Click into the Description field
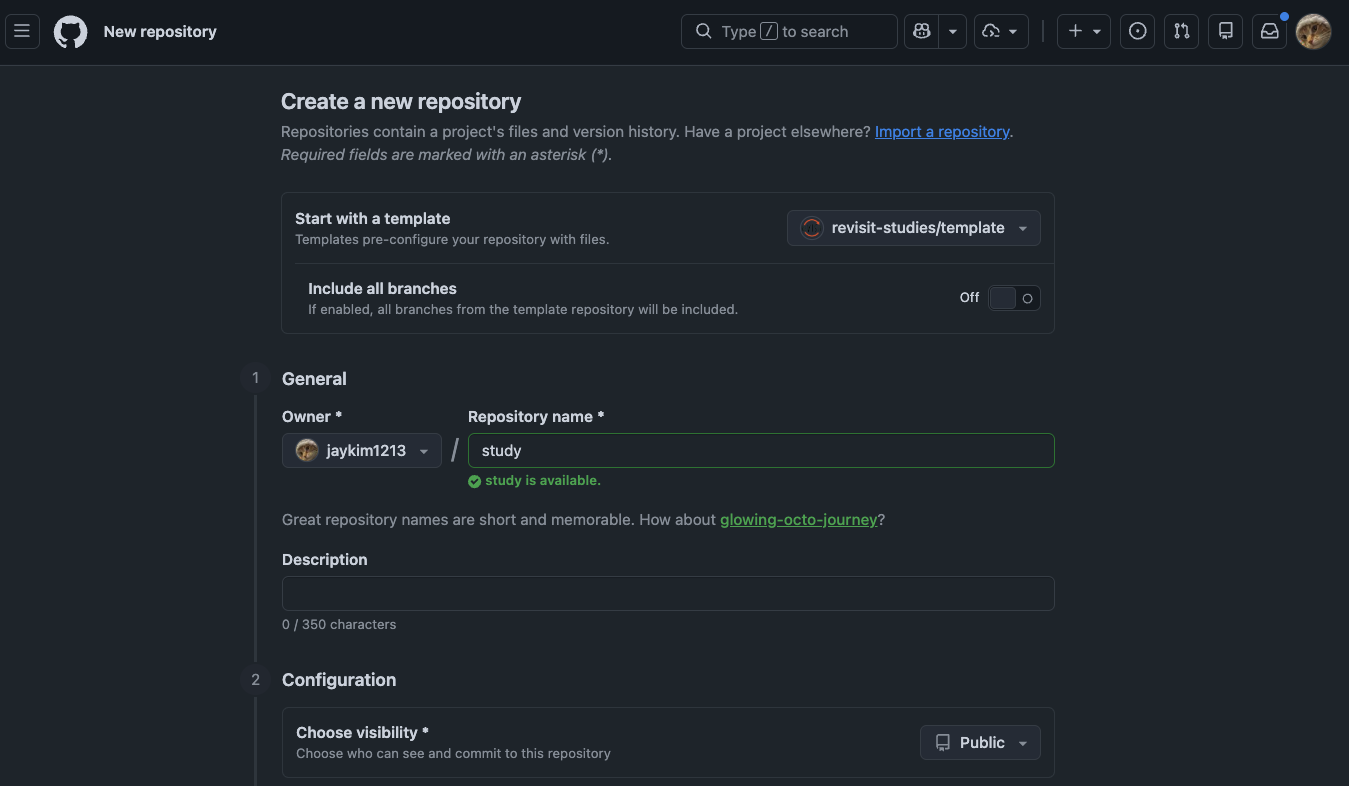This screenshot has height=786, width=1349. click(668, 594)
